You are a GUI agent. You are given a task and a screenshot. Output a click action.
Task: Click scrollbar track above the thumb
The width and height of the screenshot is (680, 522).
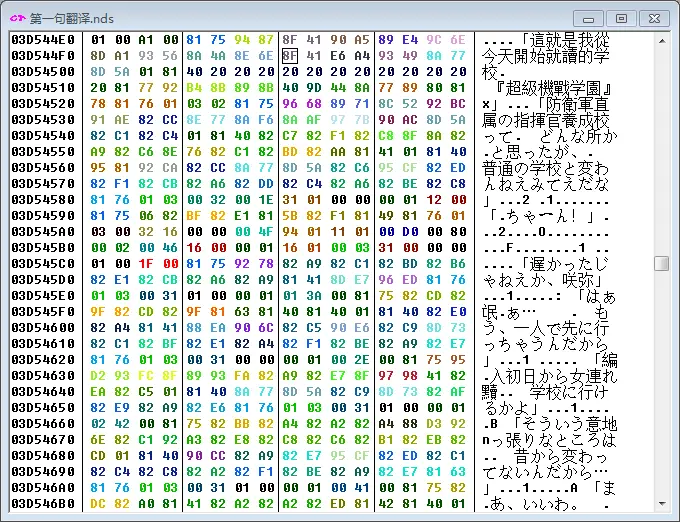[x=661, y=150]
